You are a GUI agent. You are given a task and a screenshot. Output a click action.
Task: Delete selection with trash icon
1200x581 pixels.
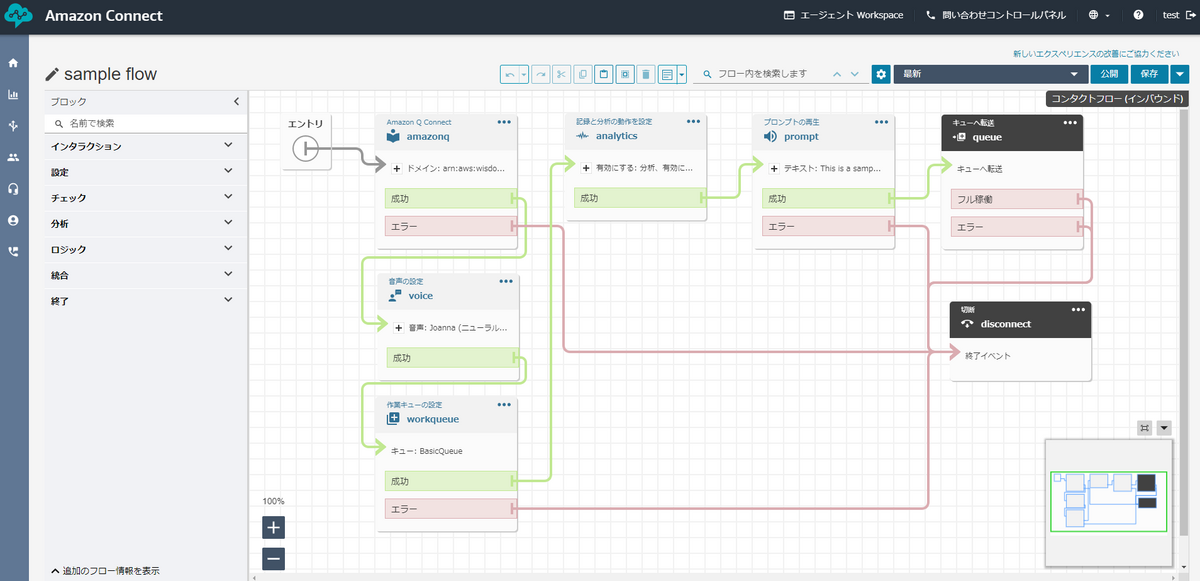click(x=646, y=74)
